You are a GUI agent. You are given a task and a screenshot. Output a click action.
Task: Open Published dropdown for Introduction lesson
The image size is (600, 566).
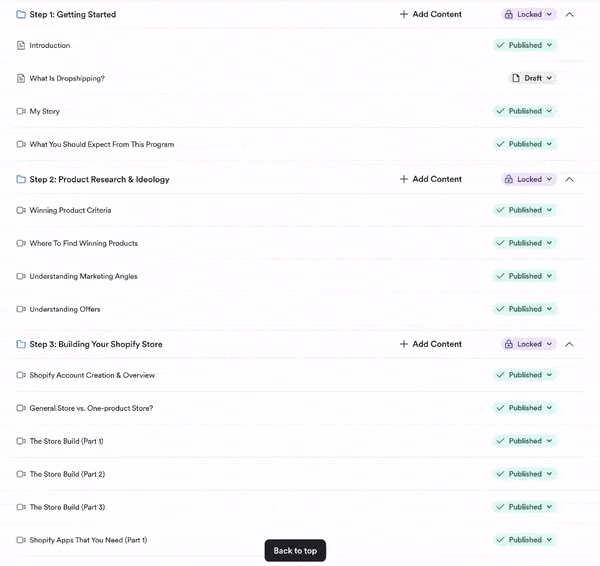coord(524,45)
